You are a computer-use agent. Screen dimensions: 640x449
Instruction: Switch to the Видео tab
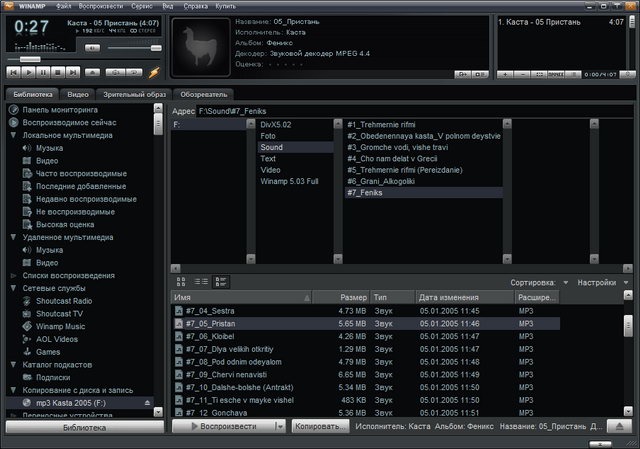(x=78, y=94)
